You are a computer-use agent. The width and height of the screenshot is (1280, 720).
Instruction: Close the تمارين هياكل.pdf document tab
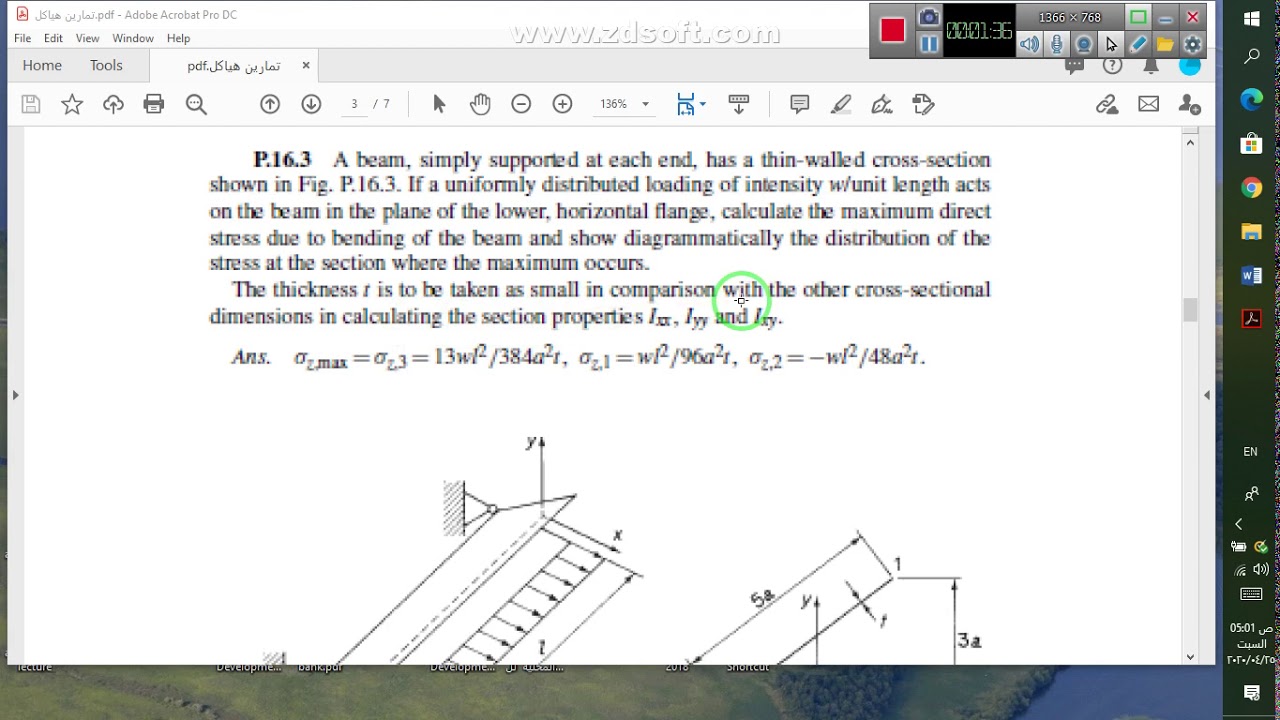(x=306, y=65)
